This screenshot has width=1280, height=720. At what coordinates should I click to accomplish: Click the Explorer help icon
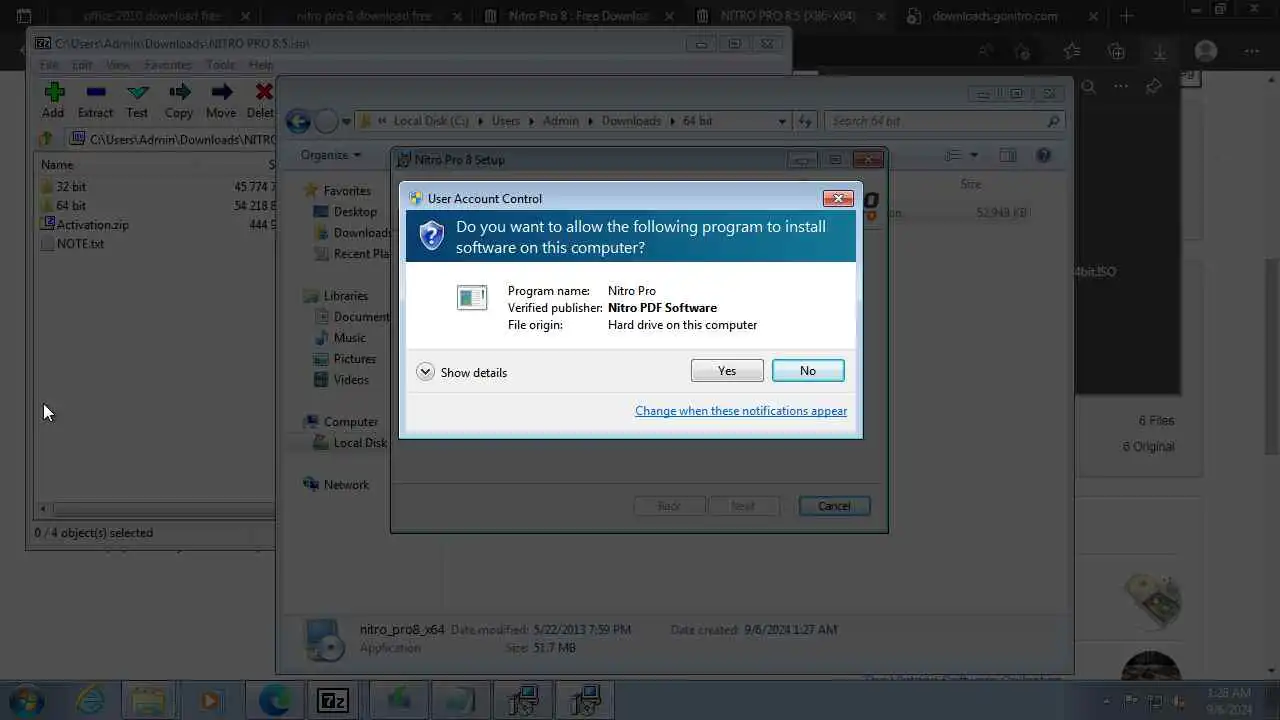1044,155
